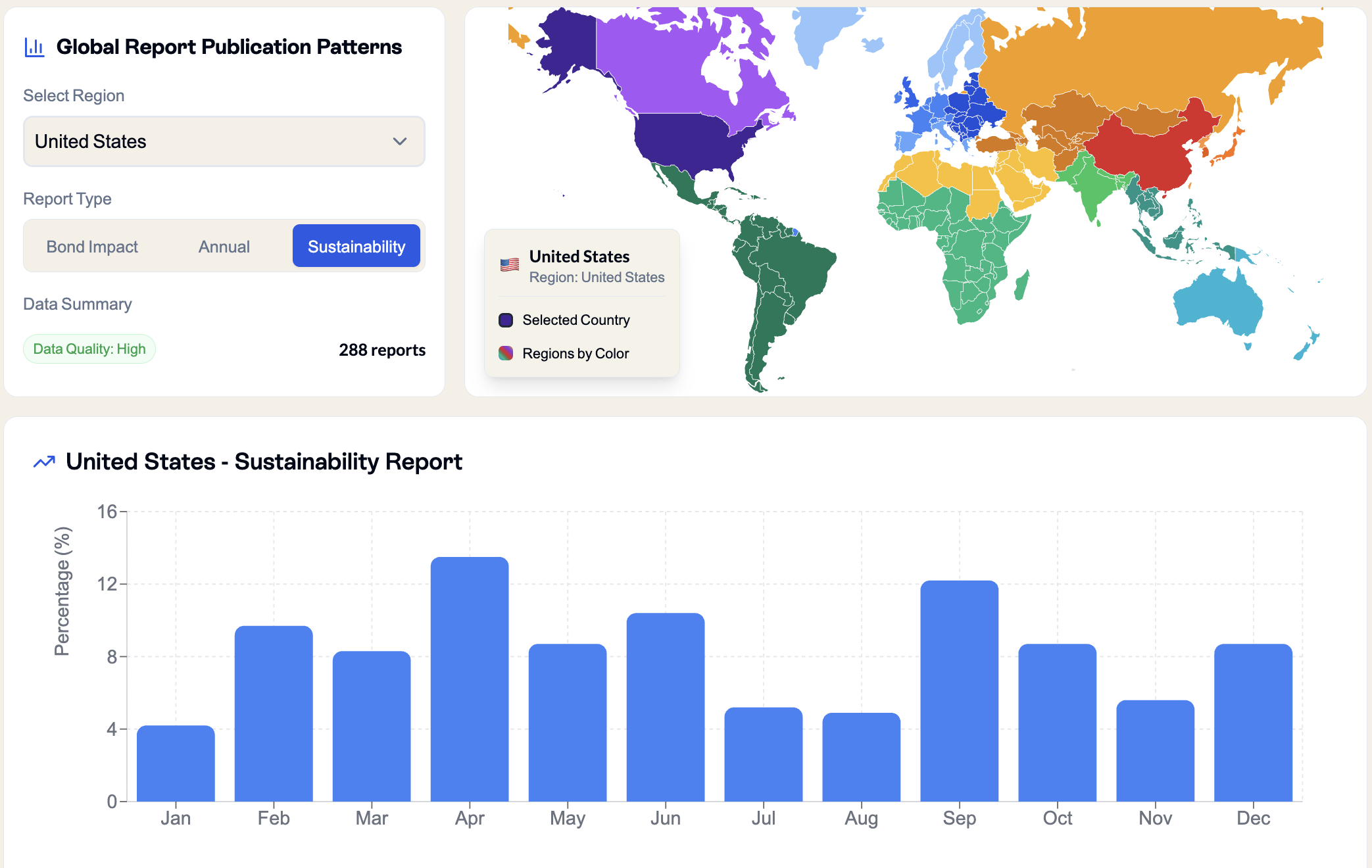
Task: Click the trending line icon by the chart heading
Action: pyautogui.click(x=44, y=462)
